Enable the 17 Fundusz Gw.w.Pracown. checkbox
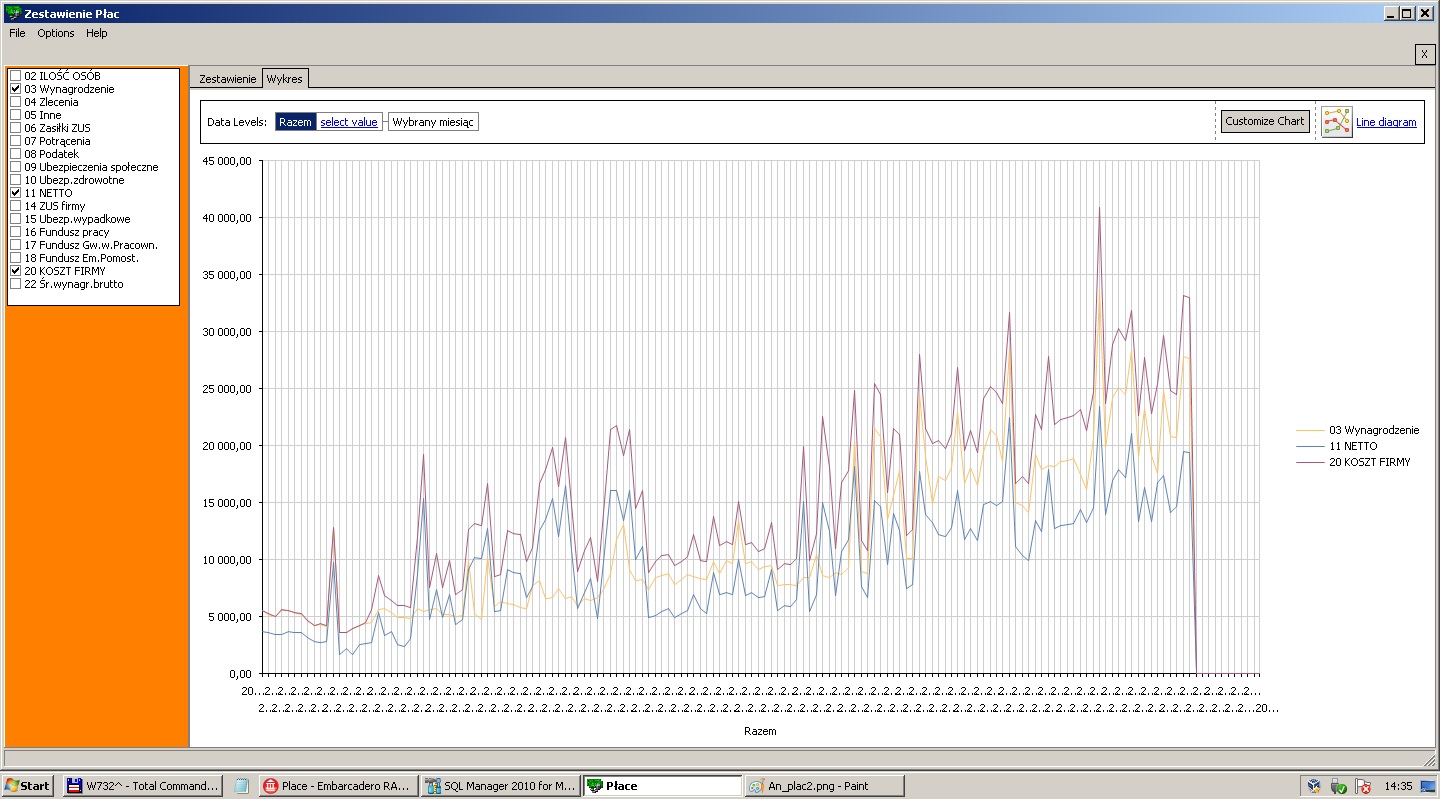This screenshot has height=799, width=1440. (16, 245)
